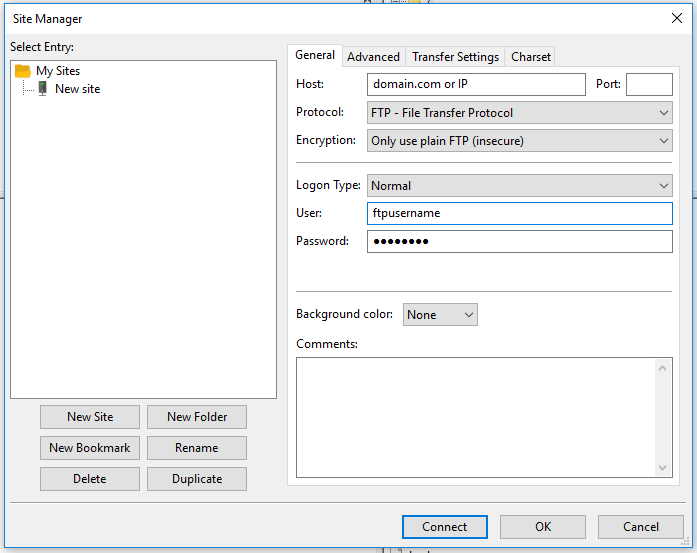
Task: Click the Connect button
Action: point(445,527)
